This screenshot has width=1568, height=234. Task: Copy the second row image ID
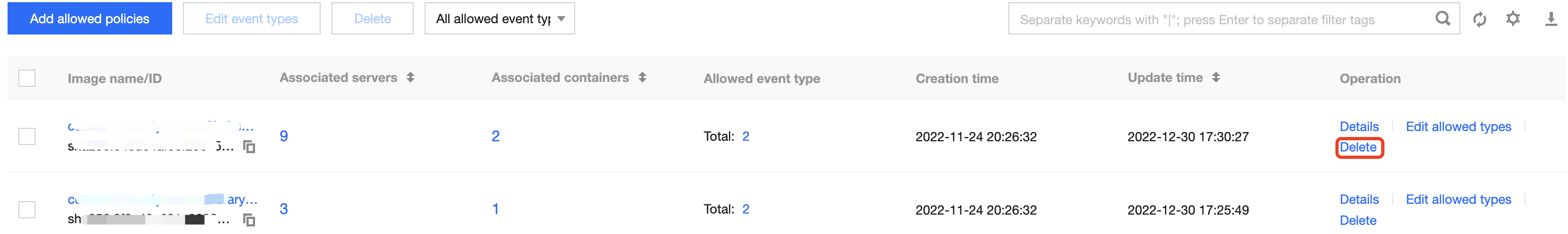point(249,219)
